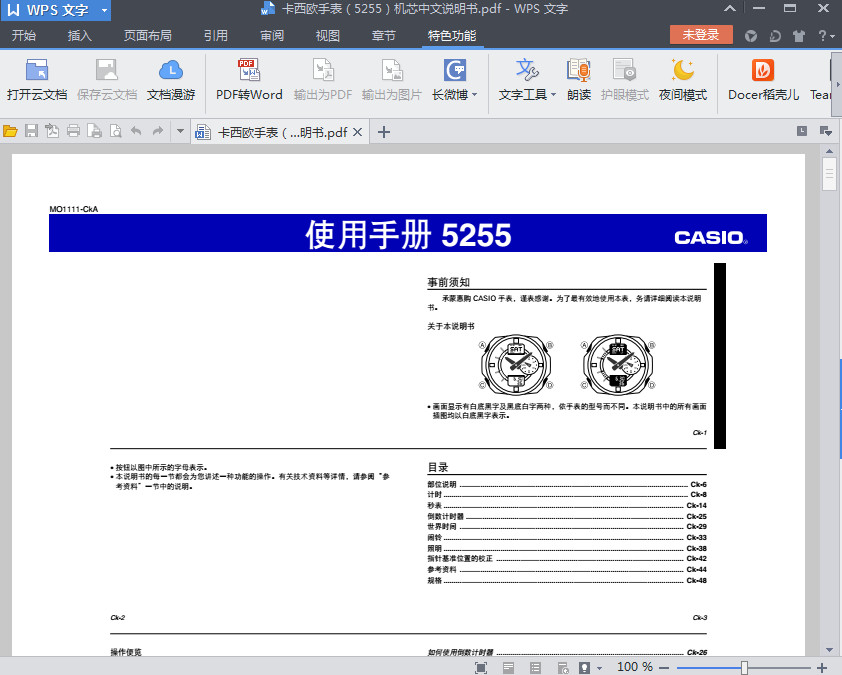Screen dimensions: 842x675
Task: Click the fullscreen view icon in status bar
Action: [x=481, y=667]
